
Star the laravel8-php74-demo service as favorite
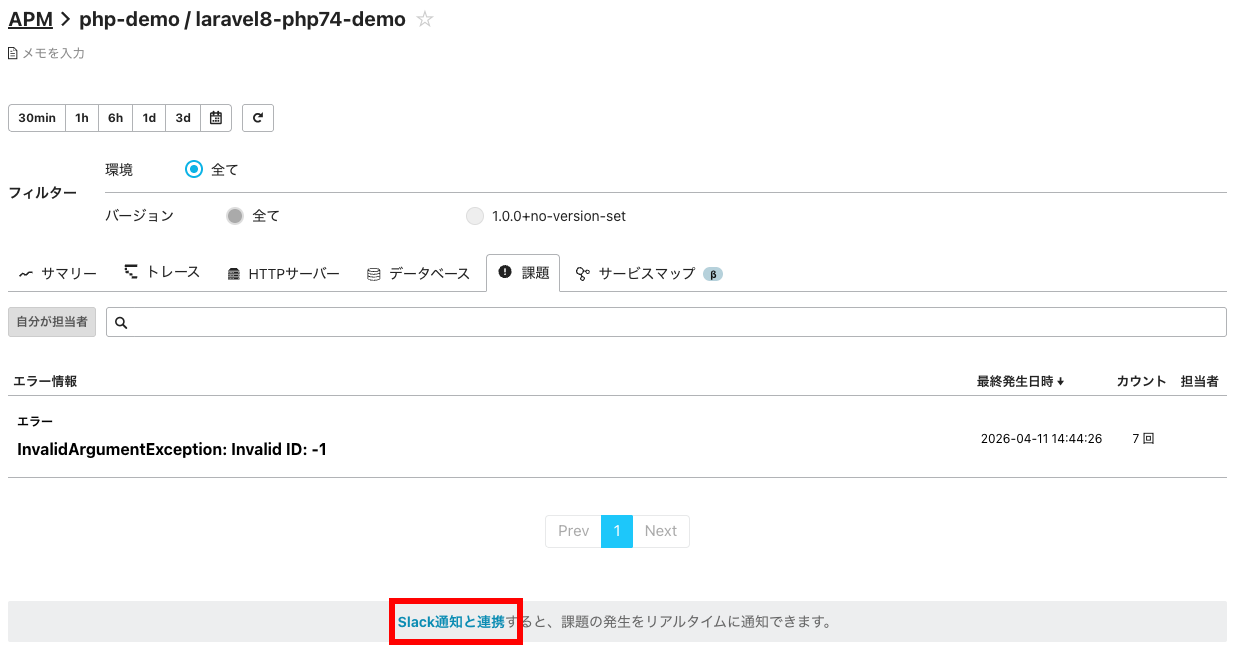click(x=425, y=19)
